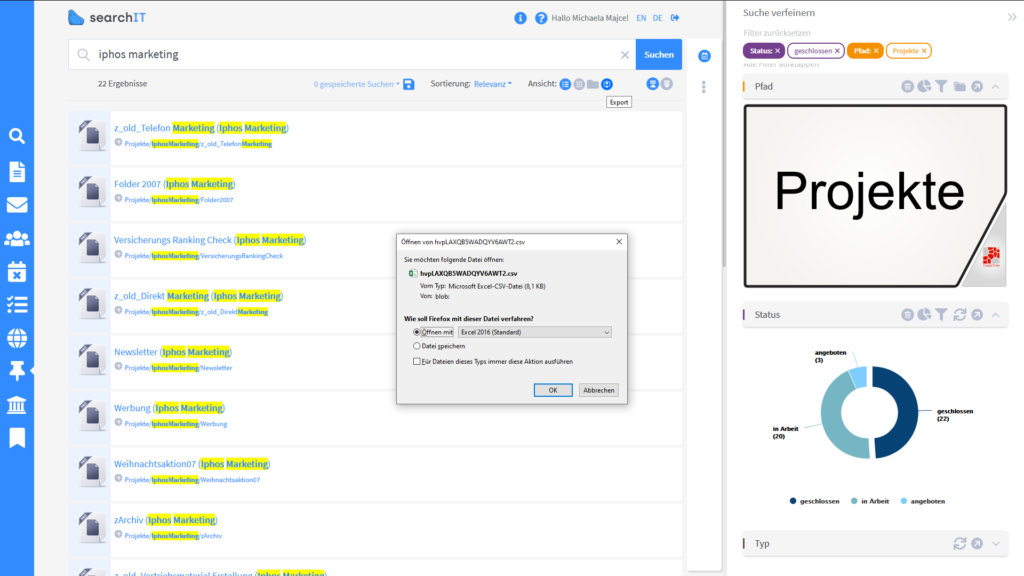Click the folder icon in the Pfad header

pos(959,86)
